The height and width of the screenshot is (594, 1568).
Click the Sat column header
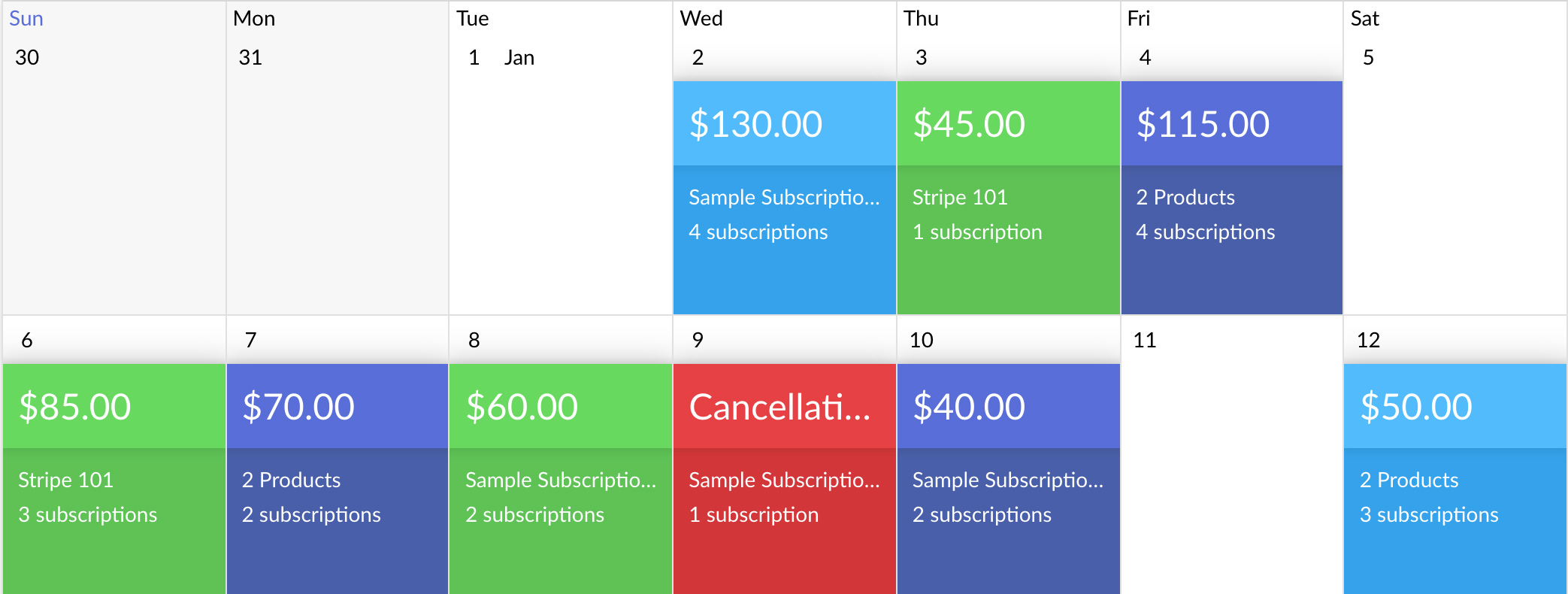tap(1365, 18)
